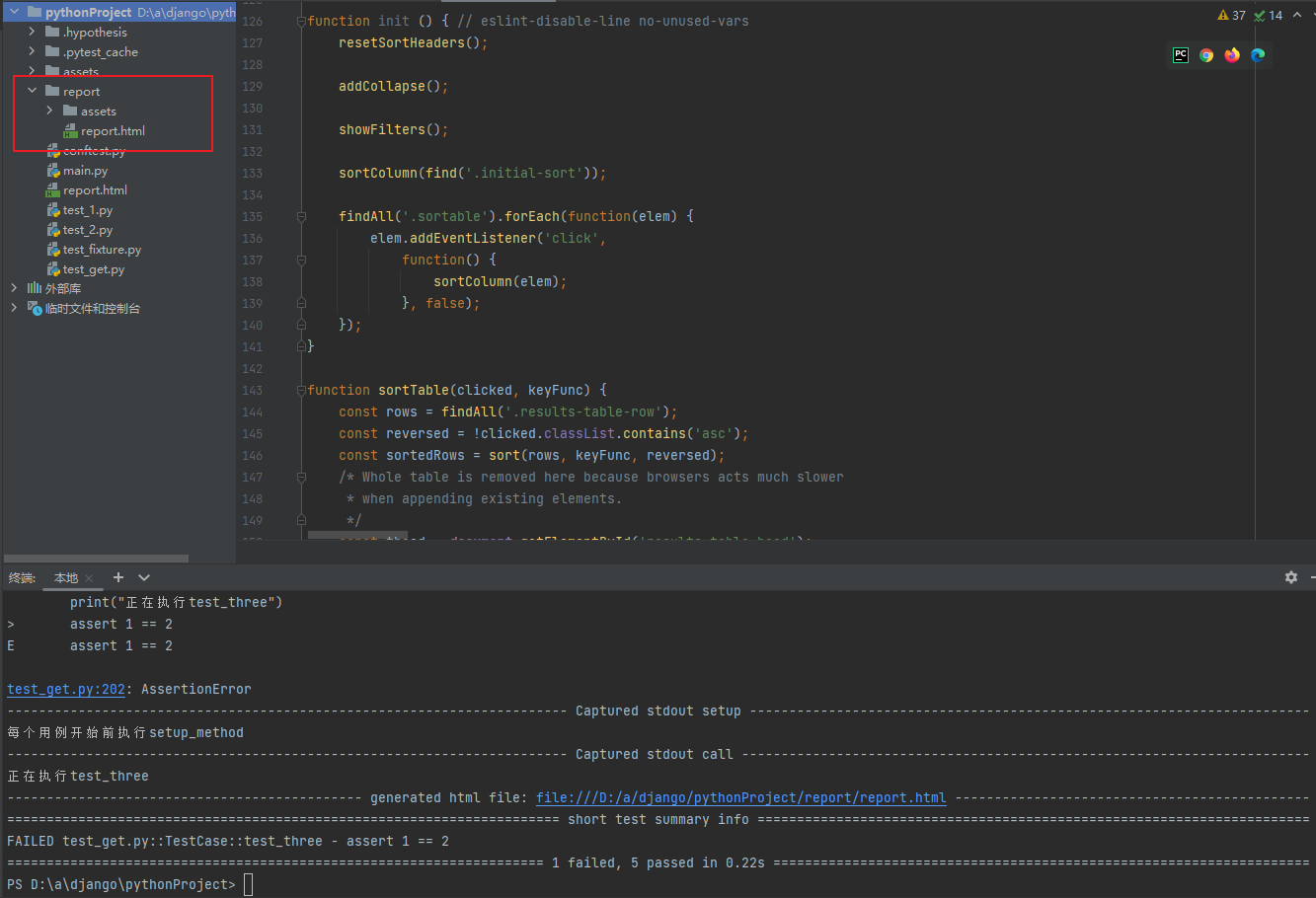Expand assets folder inside report

[49, 111]
